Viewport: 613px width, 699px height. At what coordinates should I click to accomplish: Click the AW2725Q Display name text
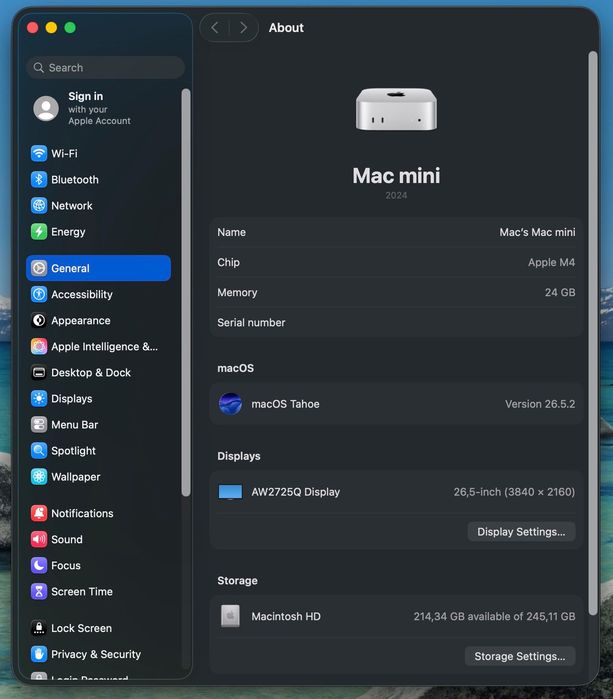pyautogui.click(x=296, y=492)
